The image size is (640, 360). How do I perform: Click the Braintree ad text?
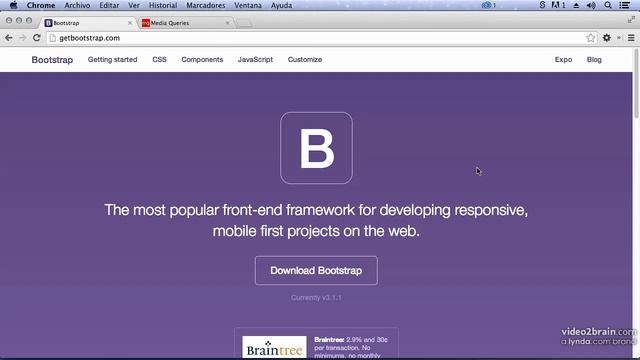pos(351,347)
